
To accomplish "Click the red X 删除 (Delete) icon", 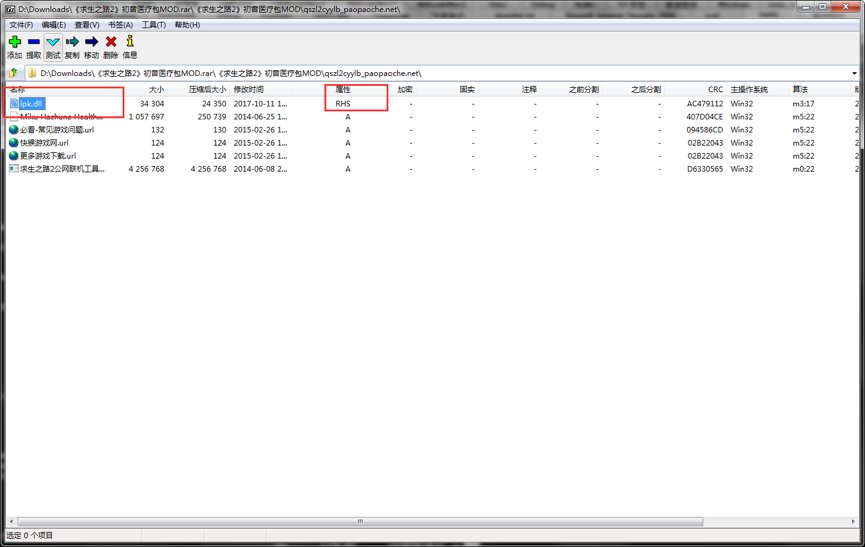I will pyautogui.click(x=111, y=41).
